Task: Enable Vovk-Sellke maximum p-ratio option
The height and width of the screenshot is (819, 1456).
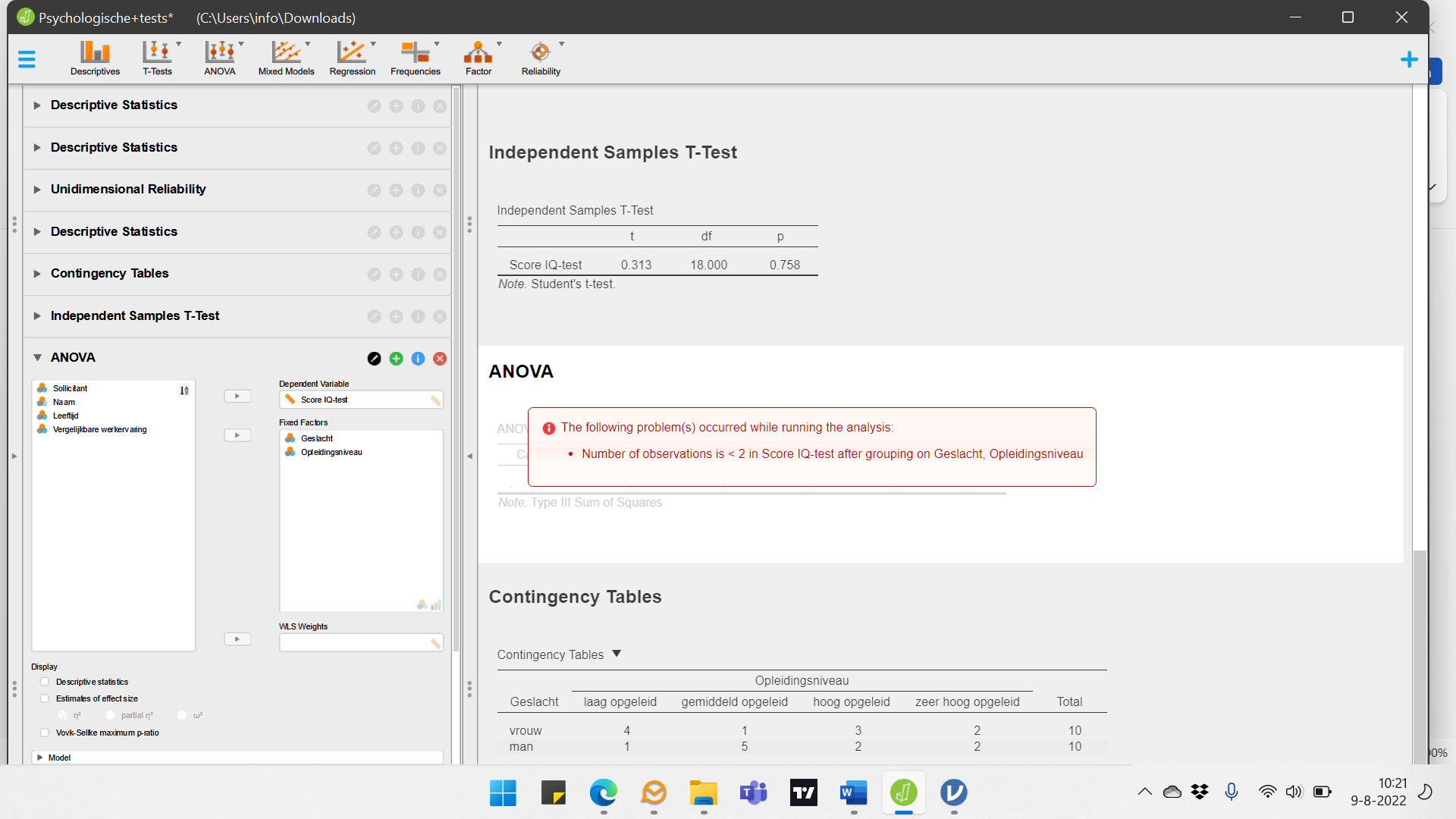Action: tap(45, 733)
